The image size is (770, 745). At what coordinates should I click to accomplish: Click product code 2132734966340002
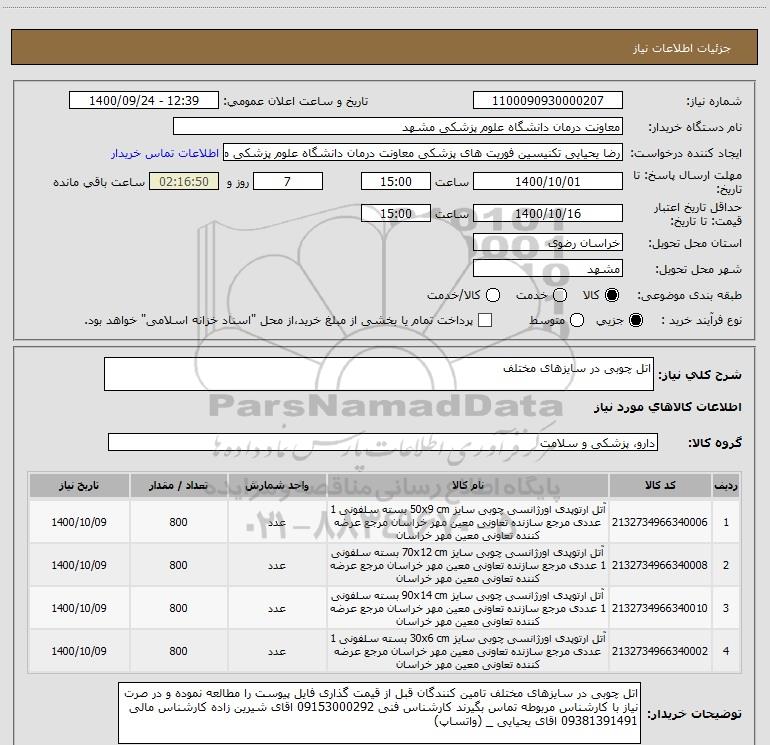tap(660, 651)
